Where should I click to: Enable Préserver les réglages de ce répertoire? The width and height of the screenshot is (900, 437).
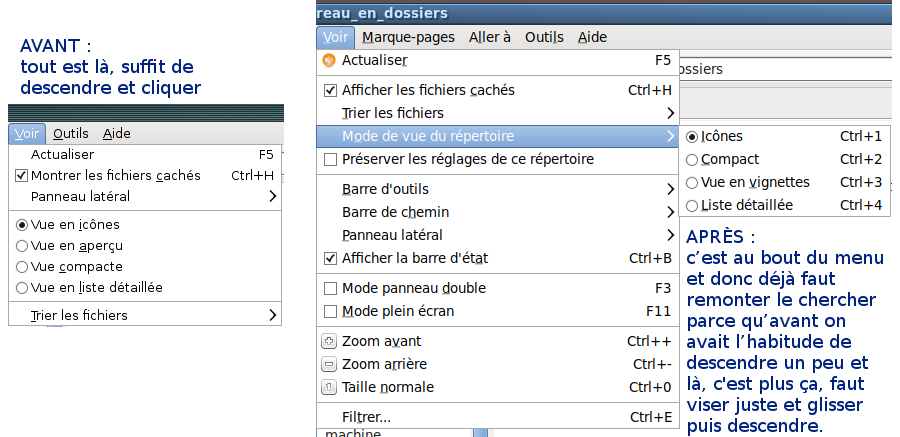point(330,159)
